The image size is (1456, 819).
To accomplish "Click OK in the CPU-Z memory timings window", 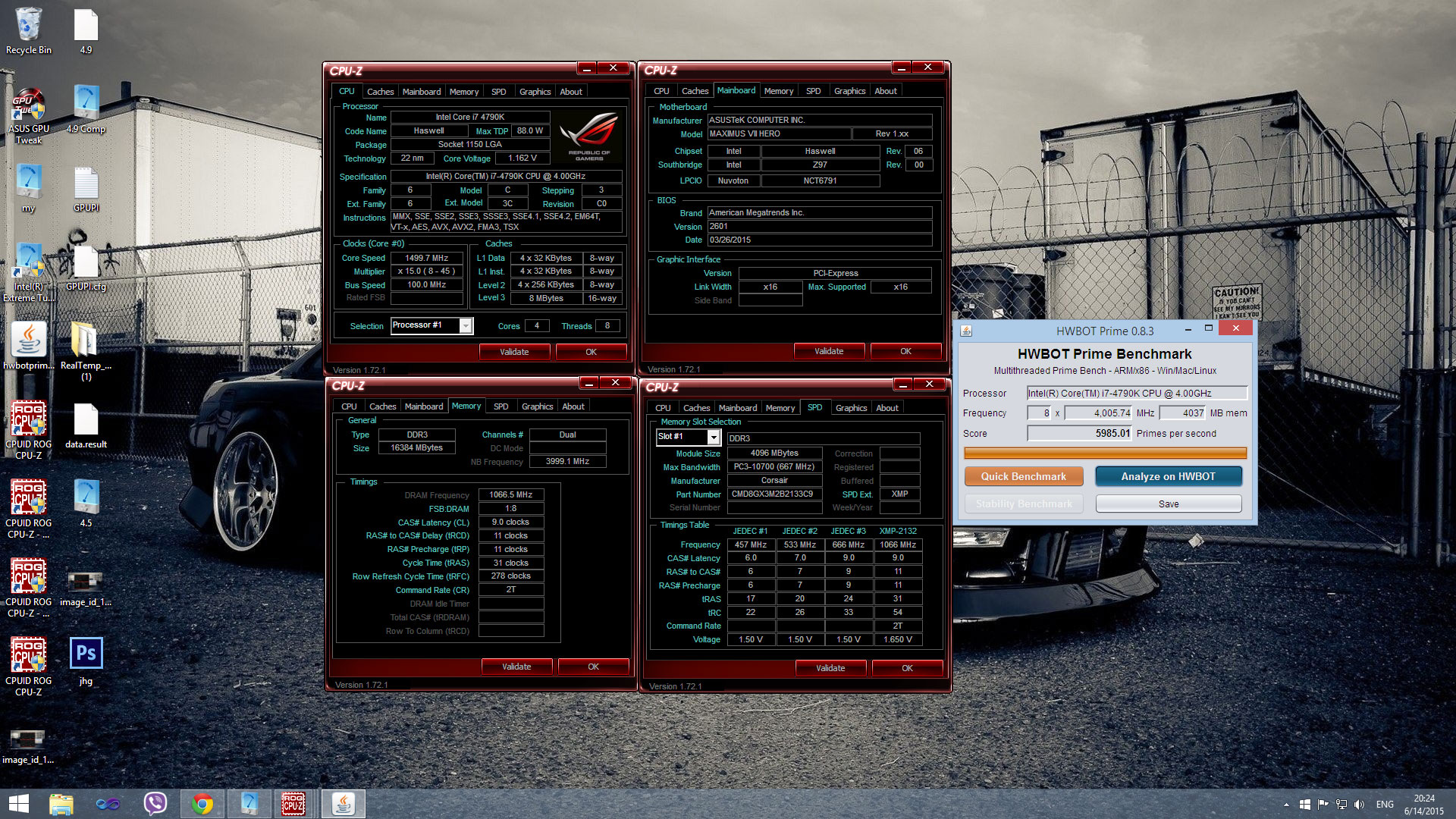I will pyautogui.click(x=594, y=667).
